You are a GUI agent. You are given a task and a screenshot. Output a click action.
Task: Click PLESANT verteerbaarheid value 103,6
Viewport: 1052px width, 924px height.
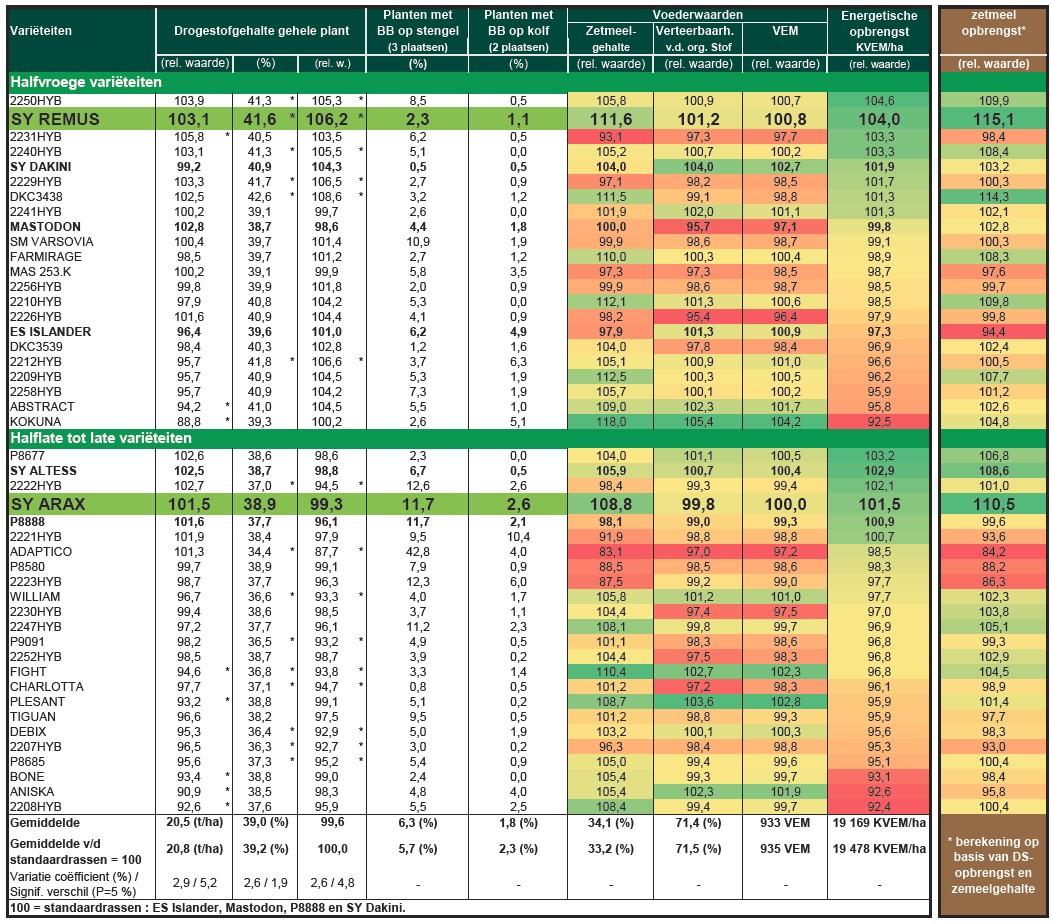point(698,701)
